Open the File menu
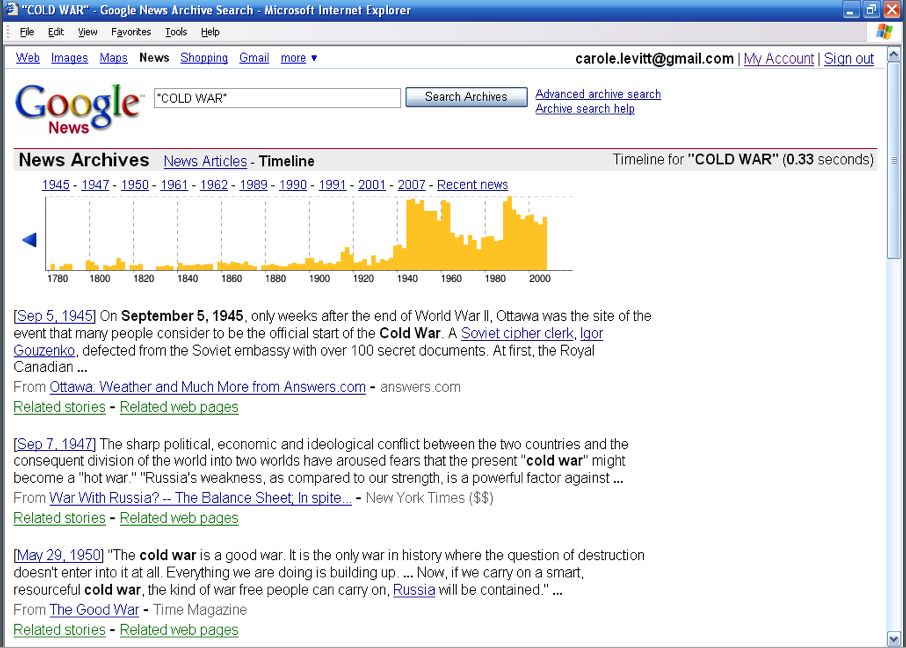 [27, 32]
